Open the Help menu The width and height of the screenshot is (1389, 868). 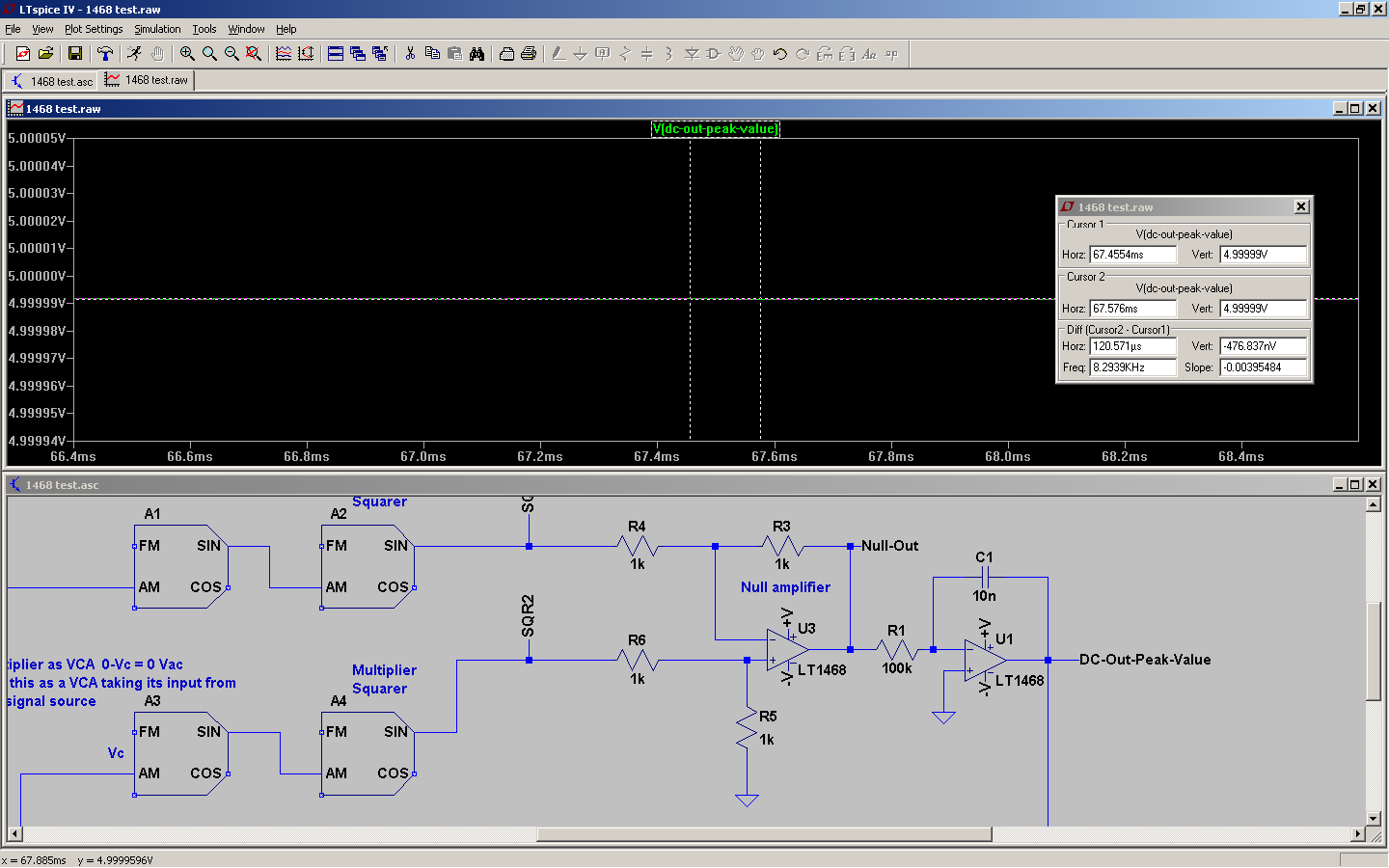click(x=286, y=29)
